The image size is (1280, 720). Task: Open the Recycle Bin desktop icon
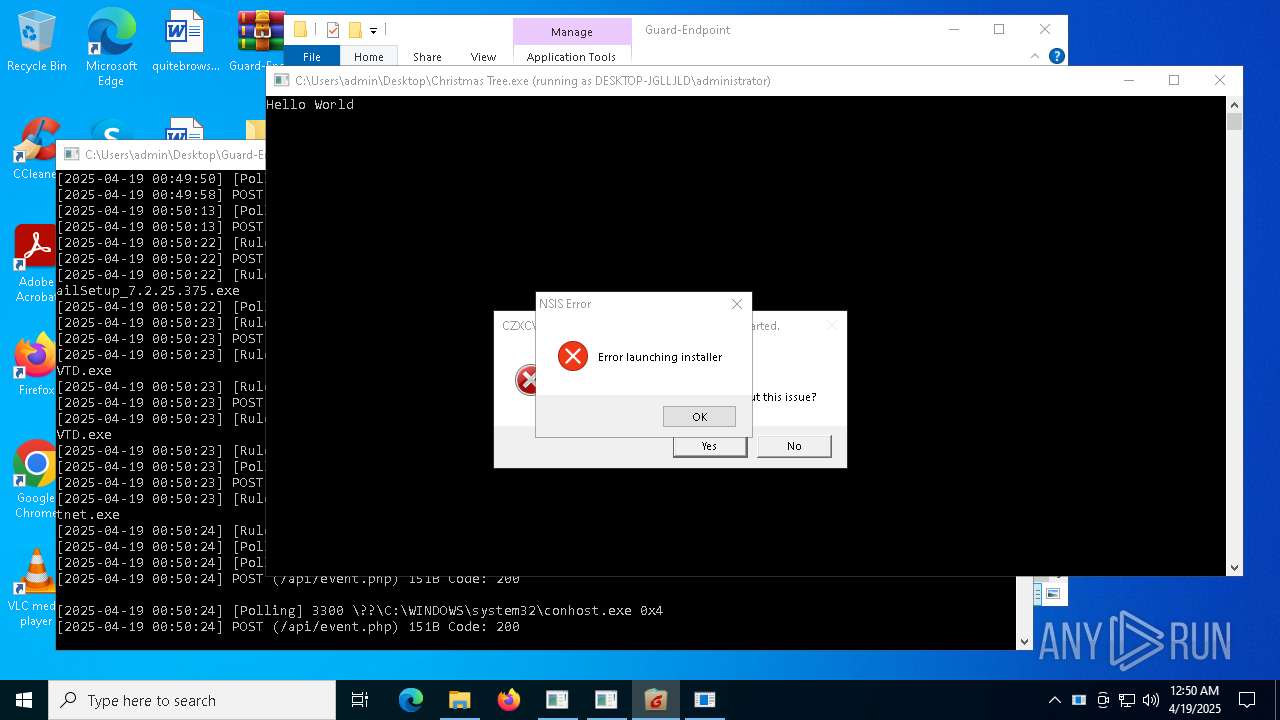pos(37,40)
